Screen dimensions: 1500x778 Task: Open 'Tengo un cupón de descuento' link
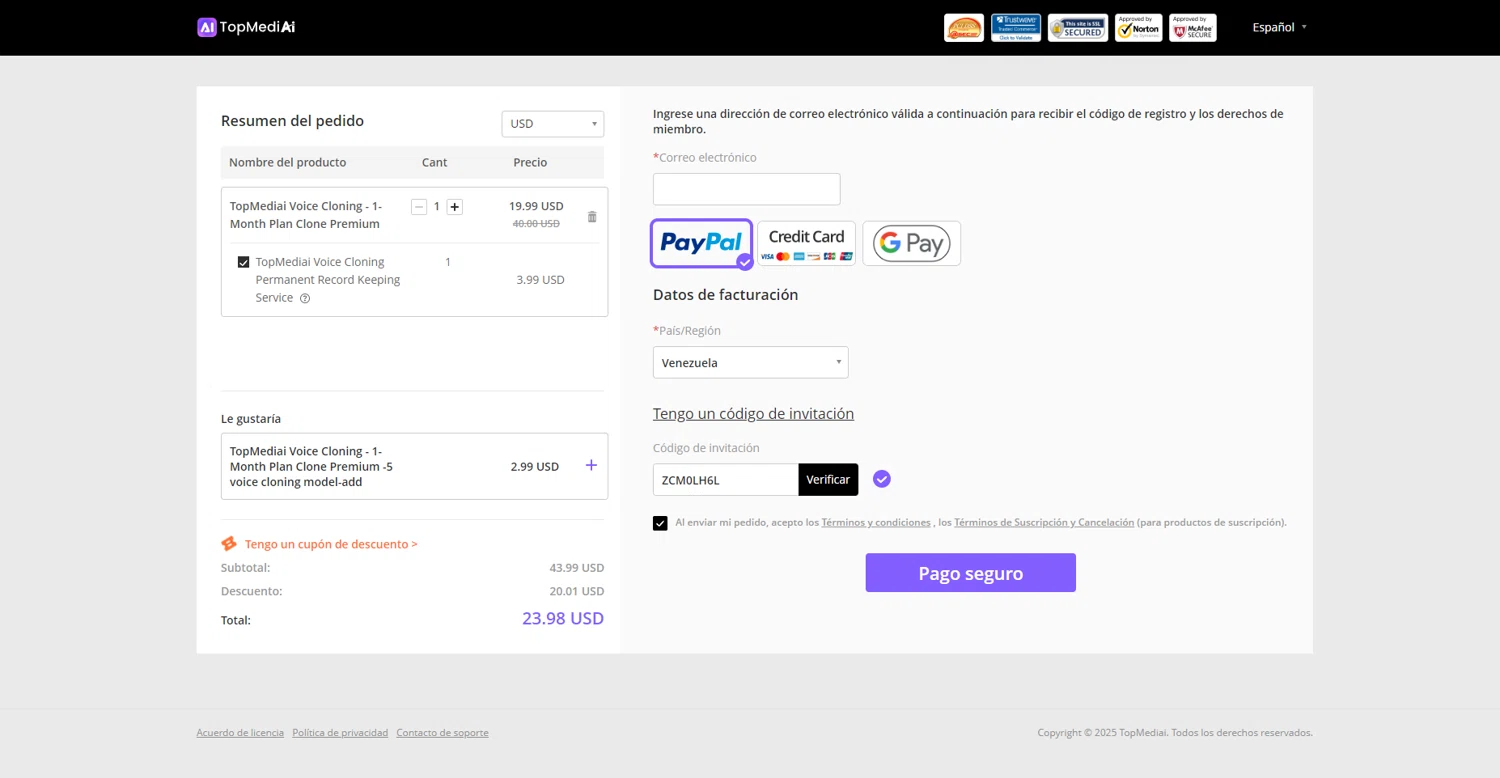[x=331, y=544]
